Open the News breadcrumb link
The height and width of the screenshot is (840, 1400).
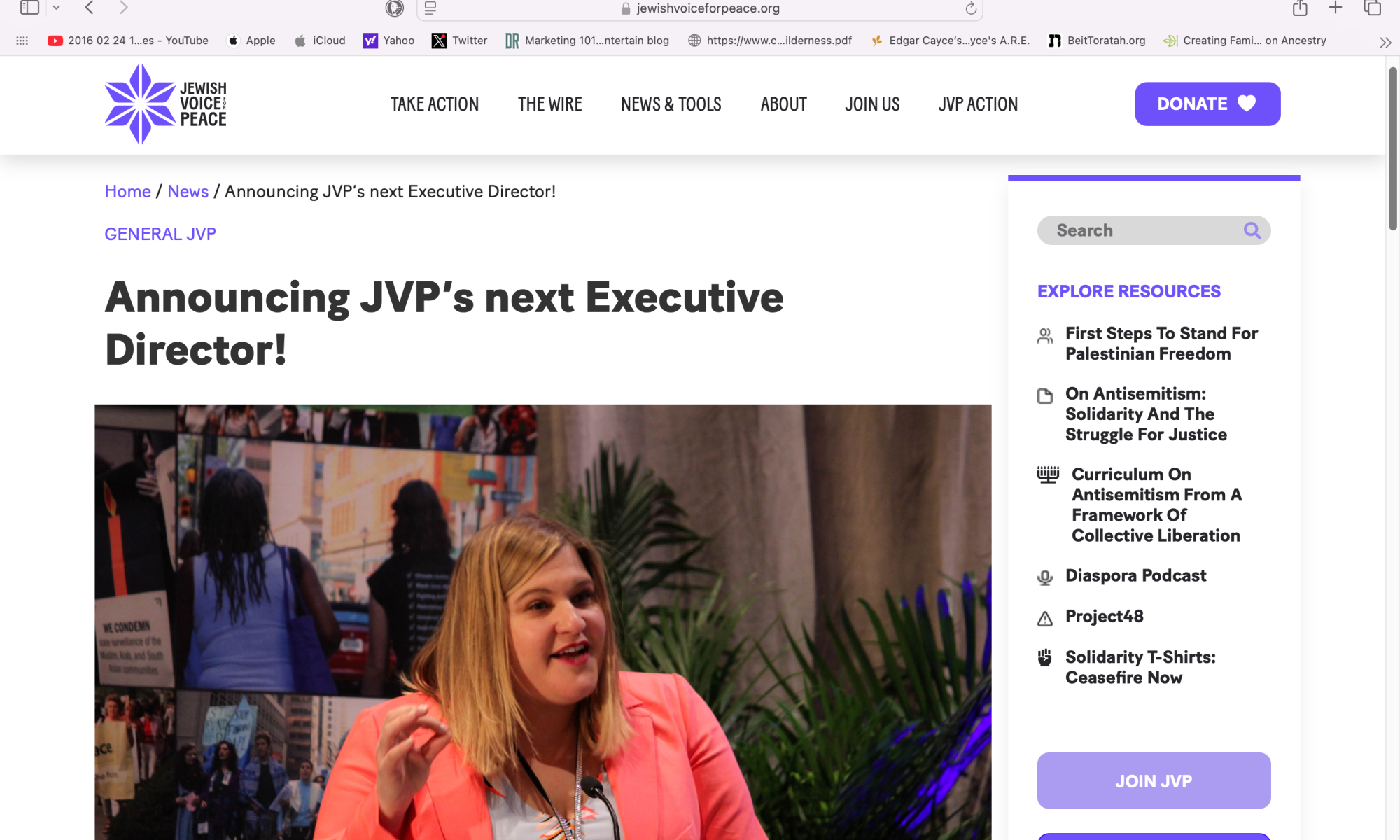click(x=188, y=191)
